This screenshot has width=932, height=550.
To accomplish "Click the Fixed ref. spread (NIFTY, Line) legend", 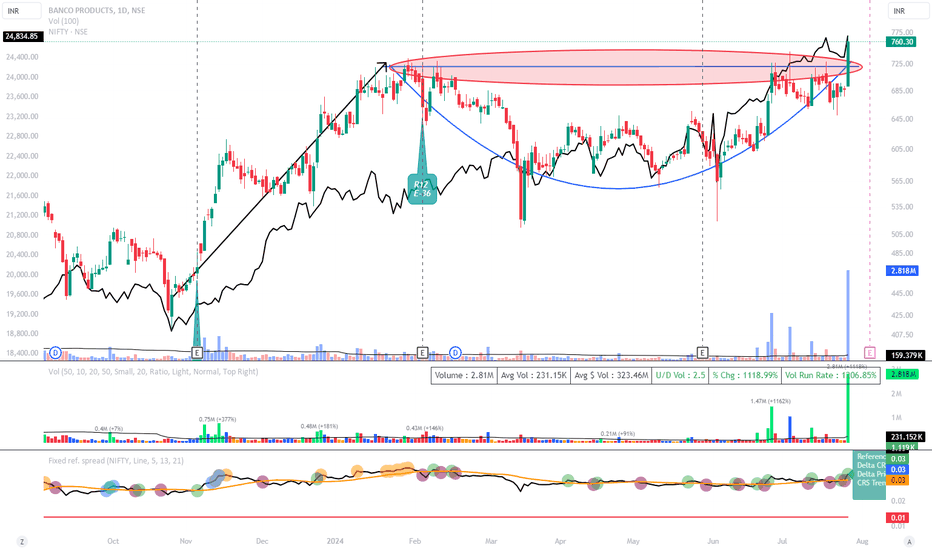I will point(116,461).
